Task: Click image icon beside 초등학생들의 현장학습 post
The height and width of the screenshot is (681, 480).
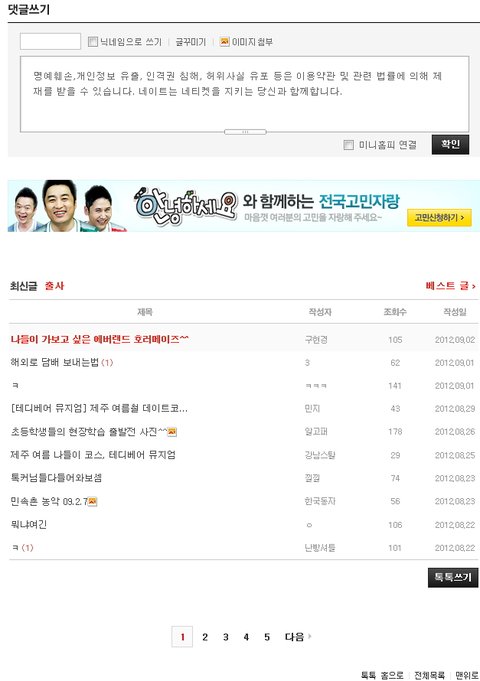Action: [172, 432]
